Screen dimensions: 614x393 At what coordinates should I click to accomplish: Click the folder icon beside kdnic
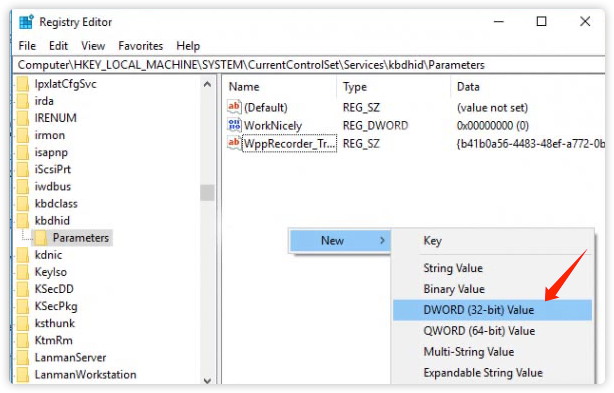(23, 255)
